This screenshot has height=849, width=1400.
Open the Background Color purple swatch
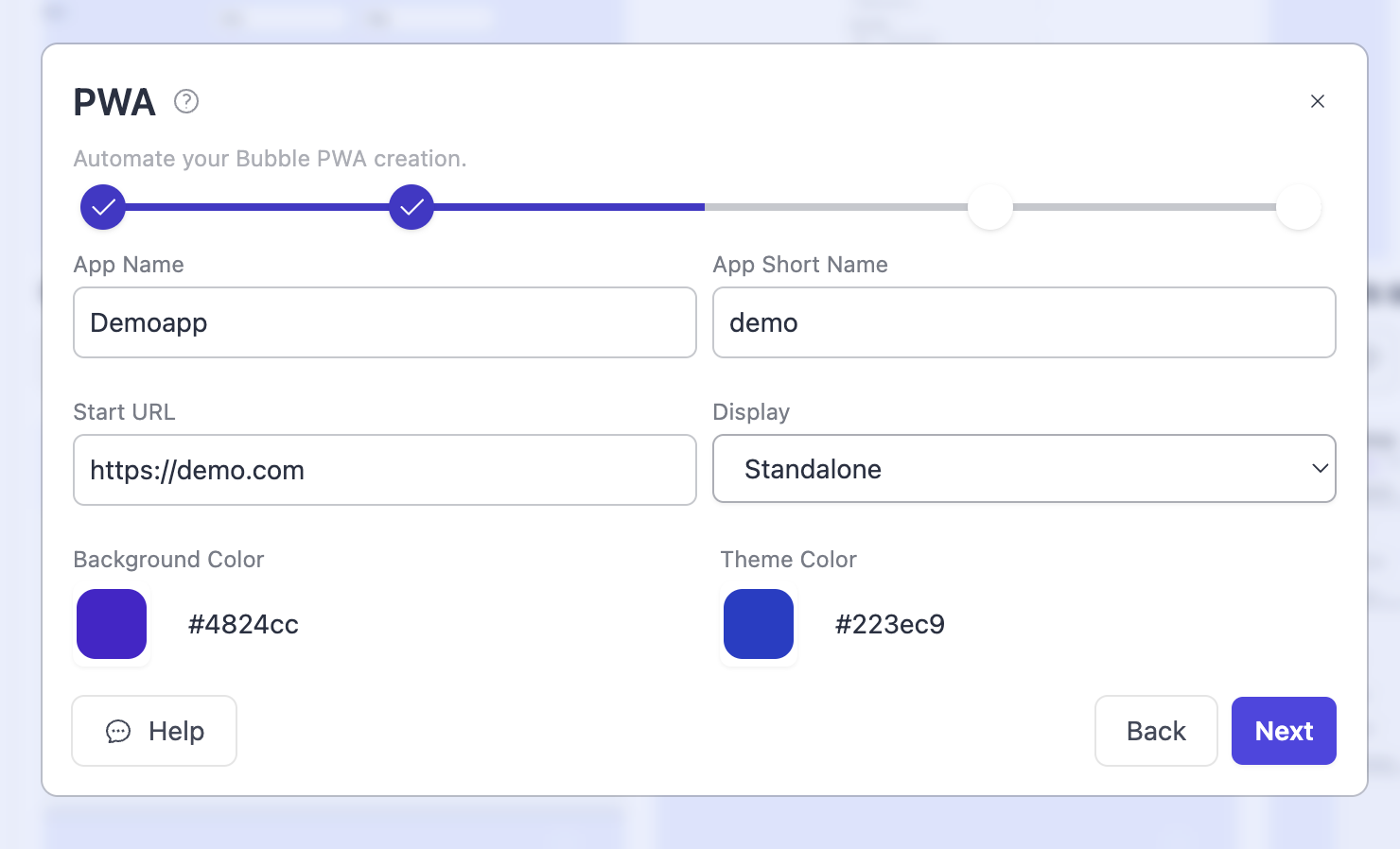point(112,624)
